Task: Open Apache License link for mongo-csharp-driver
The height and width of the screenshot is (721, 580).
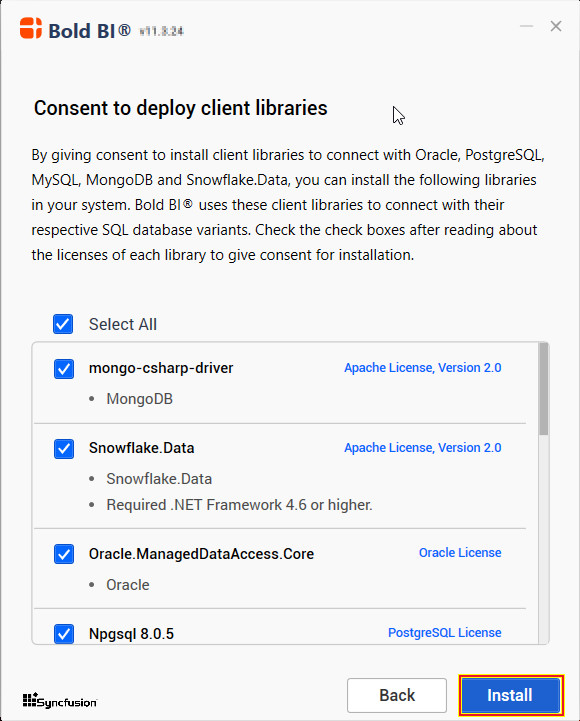Action: (x=423, y=368)
